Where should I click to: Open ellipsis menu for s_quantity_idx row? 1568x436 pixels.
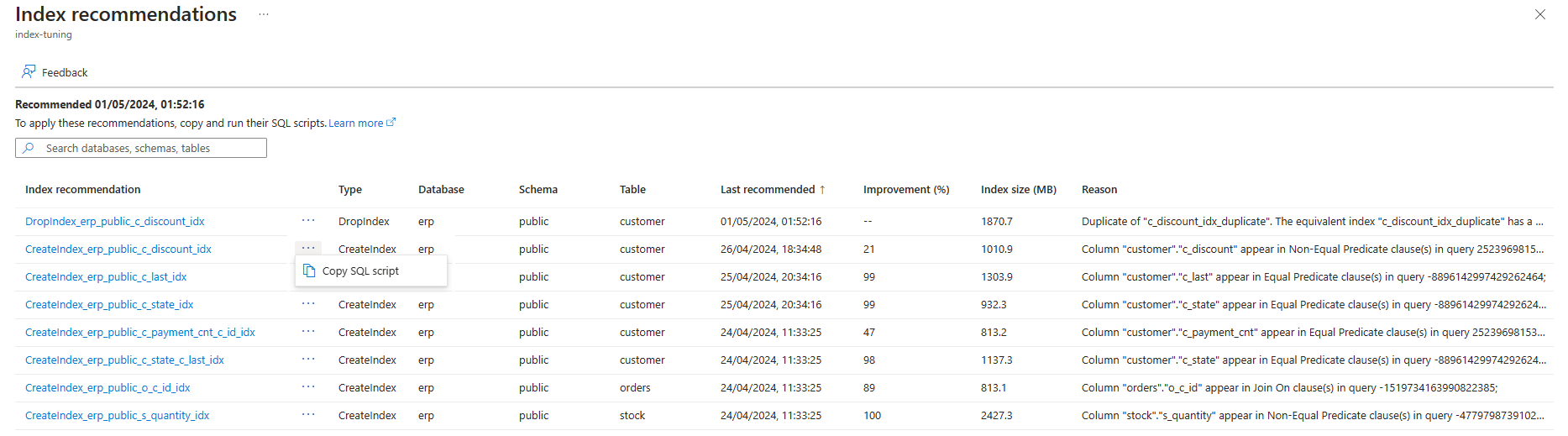[x=308, y=415]
